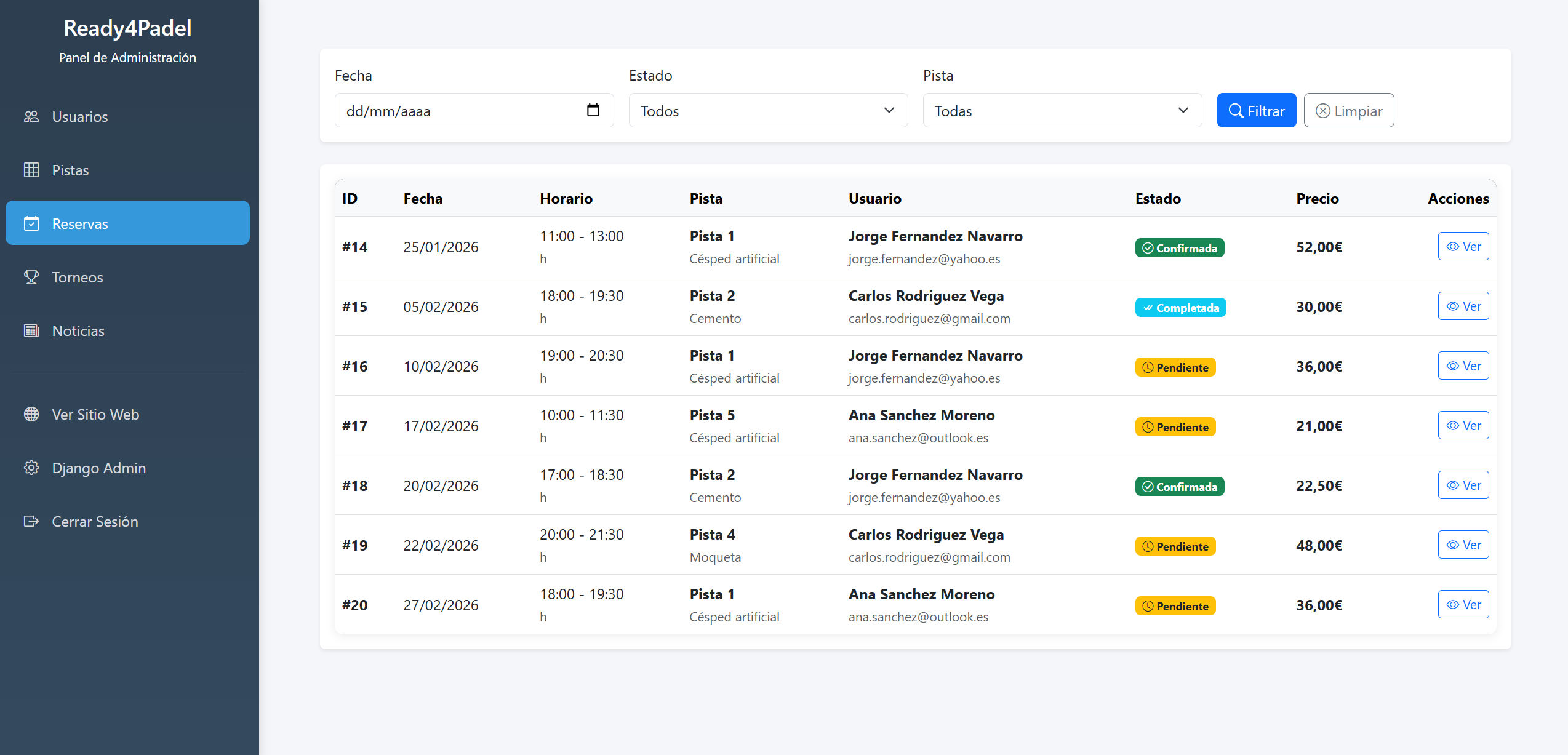Click the Django Admin gear icon
Screen dimensions: 1568x755
[31, 468]
